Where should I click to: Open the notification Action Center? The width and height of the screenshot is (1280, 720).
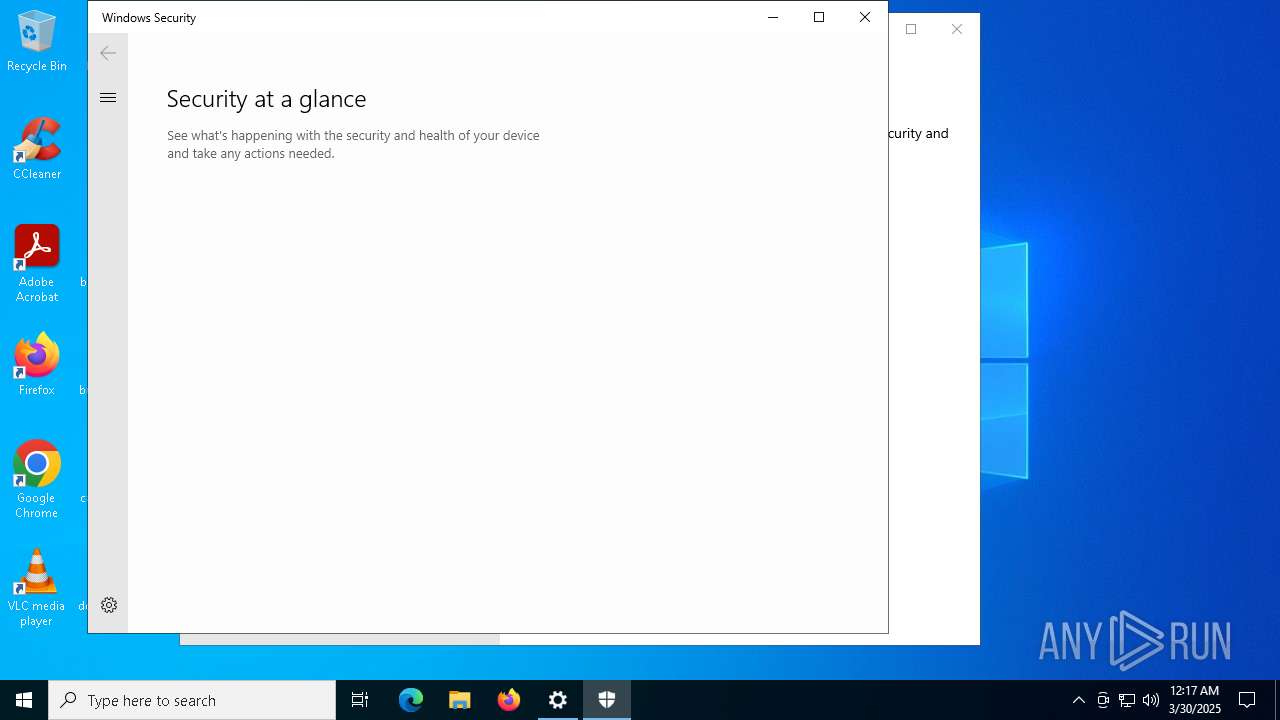click(1247, 700)
